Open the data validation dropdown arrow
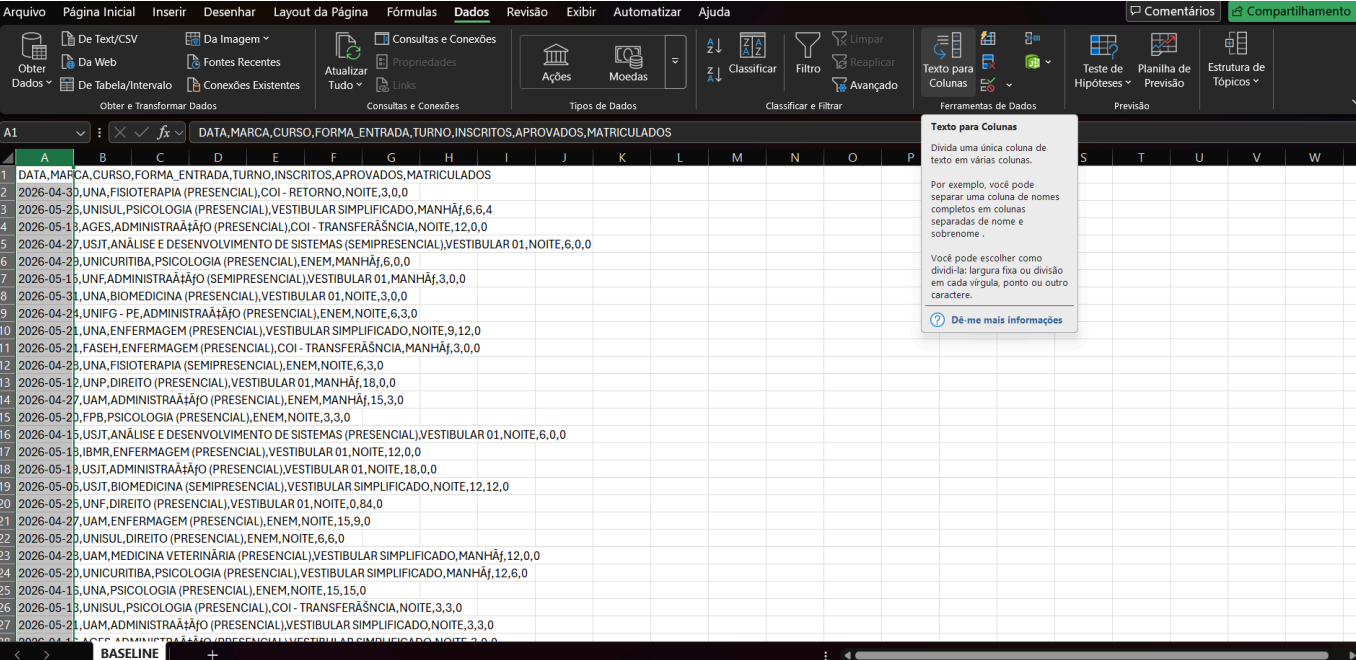1356x660 pixels. [x=1009, y=85]
